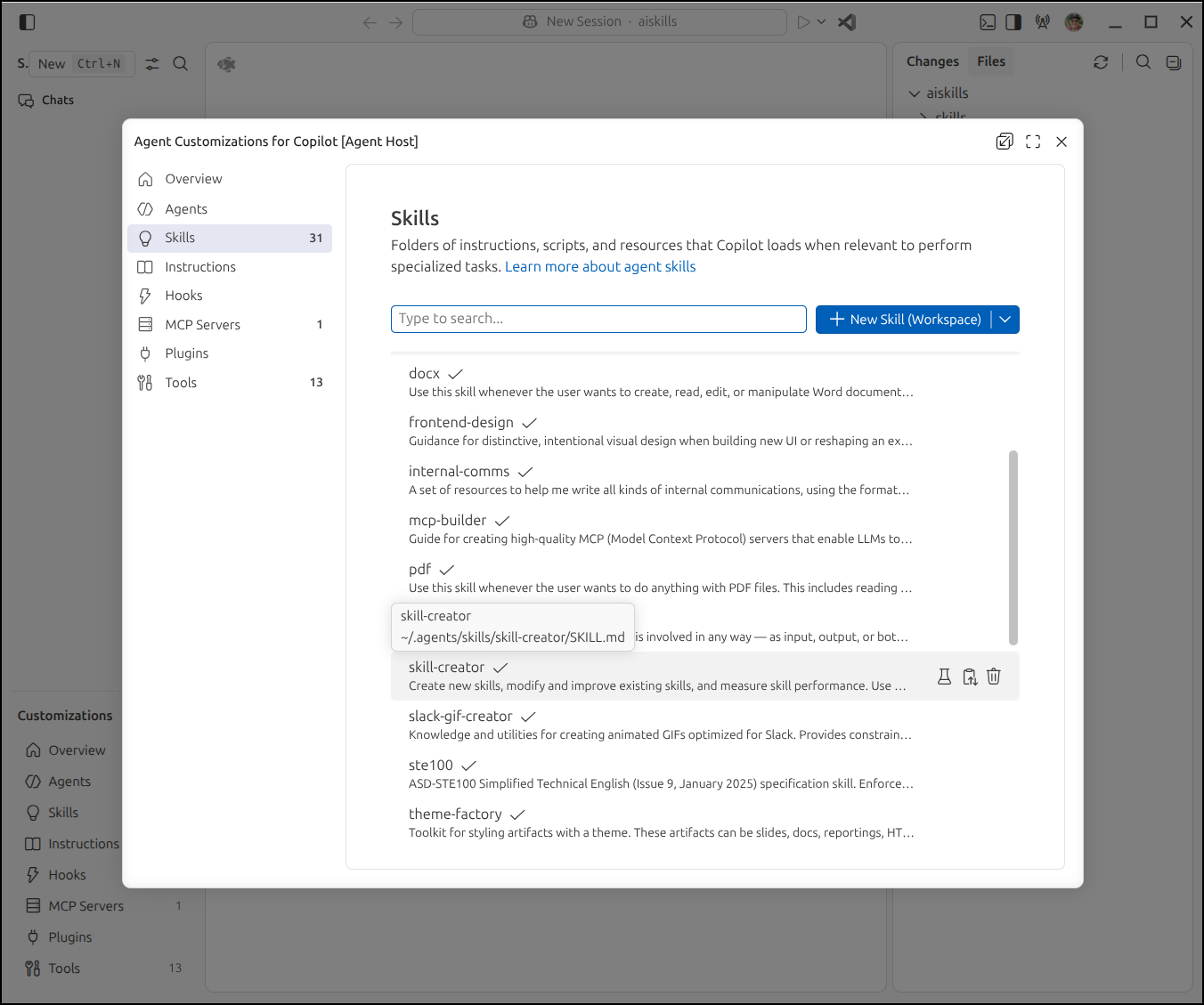Select the ste100 skill row
Viewport: 1204px width, 1005px height.
[x=704, y=774]
